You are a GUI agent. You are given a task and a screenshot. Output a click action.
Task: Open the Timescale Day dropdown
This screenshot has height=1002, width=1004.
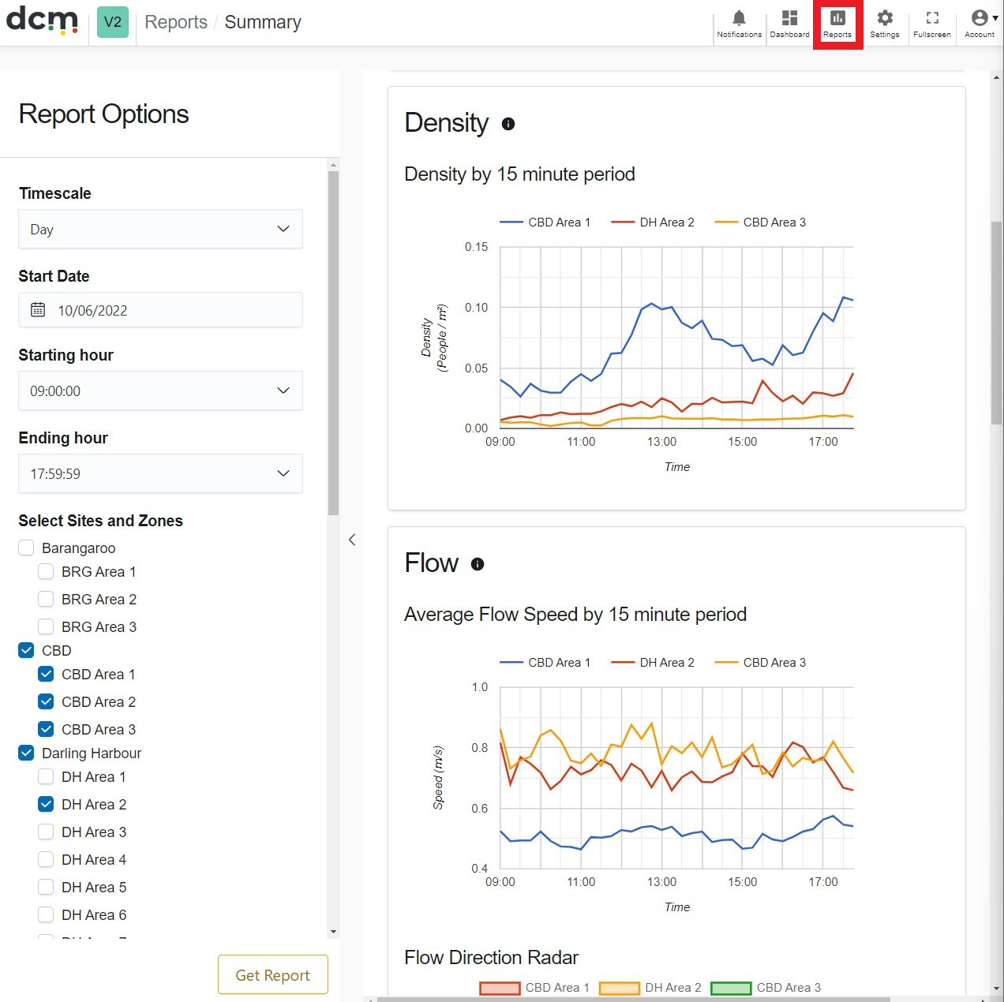point(160,229)
